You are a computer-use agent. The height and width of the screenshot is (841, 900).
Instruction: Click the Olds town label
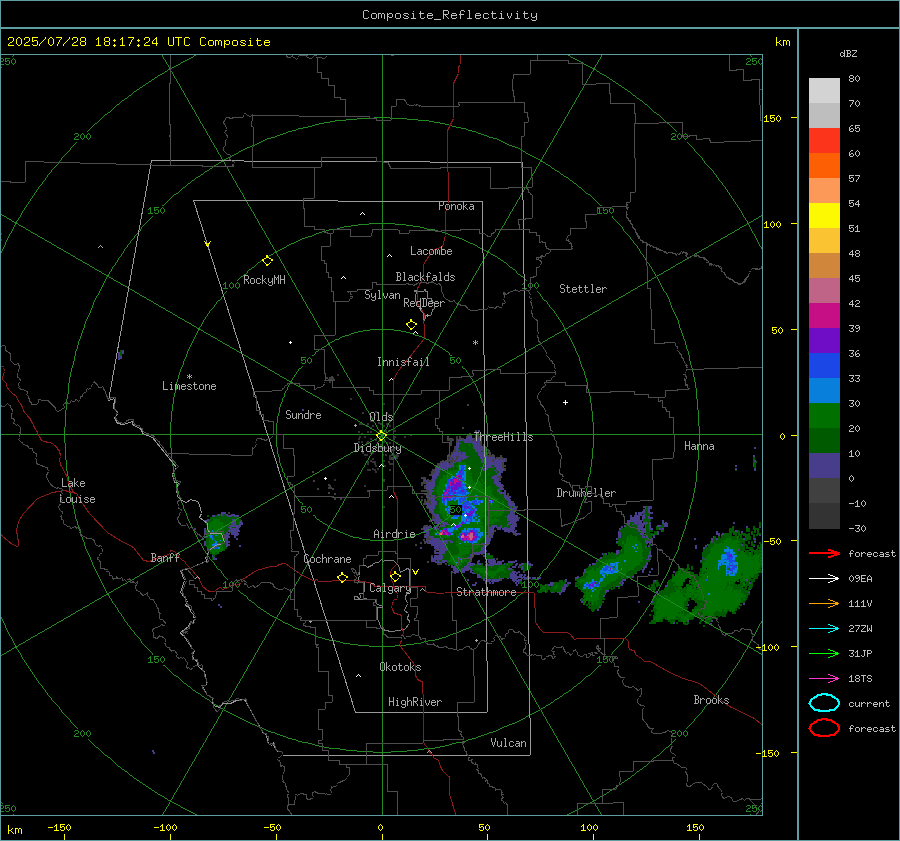click(x=381, y=417)
